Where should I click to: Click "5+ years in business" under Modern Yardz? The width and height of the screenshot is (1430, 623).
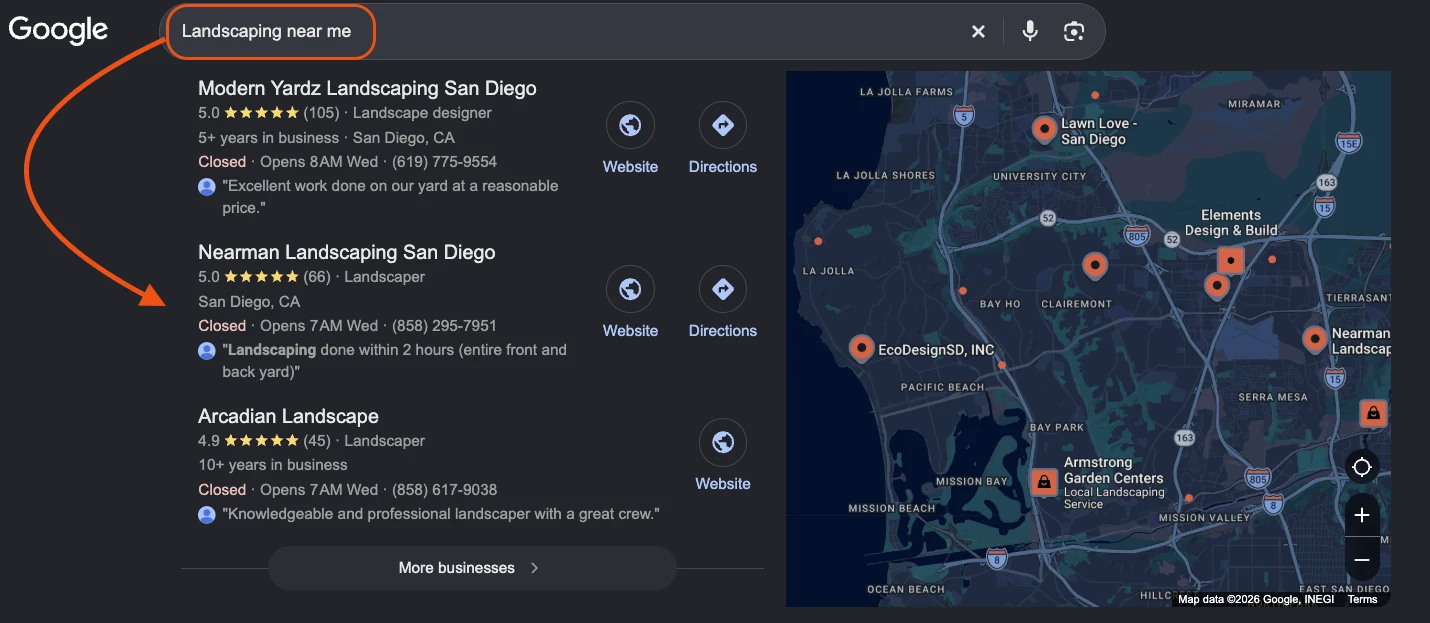268,138
